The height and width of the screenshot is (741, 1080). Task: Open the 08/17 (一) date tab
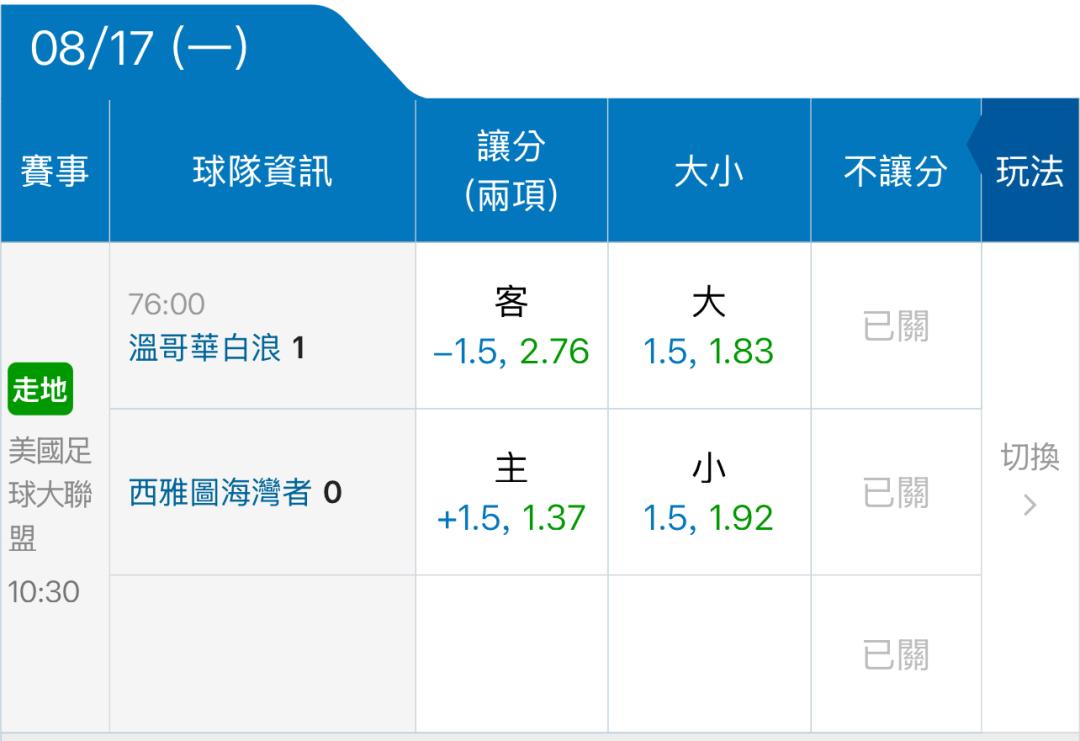coord(138,49)
